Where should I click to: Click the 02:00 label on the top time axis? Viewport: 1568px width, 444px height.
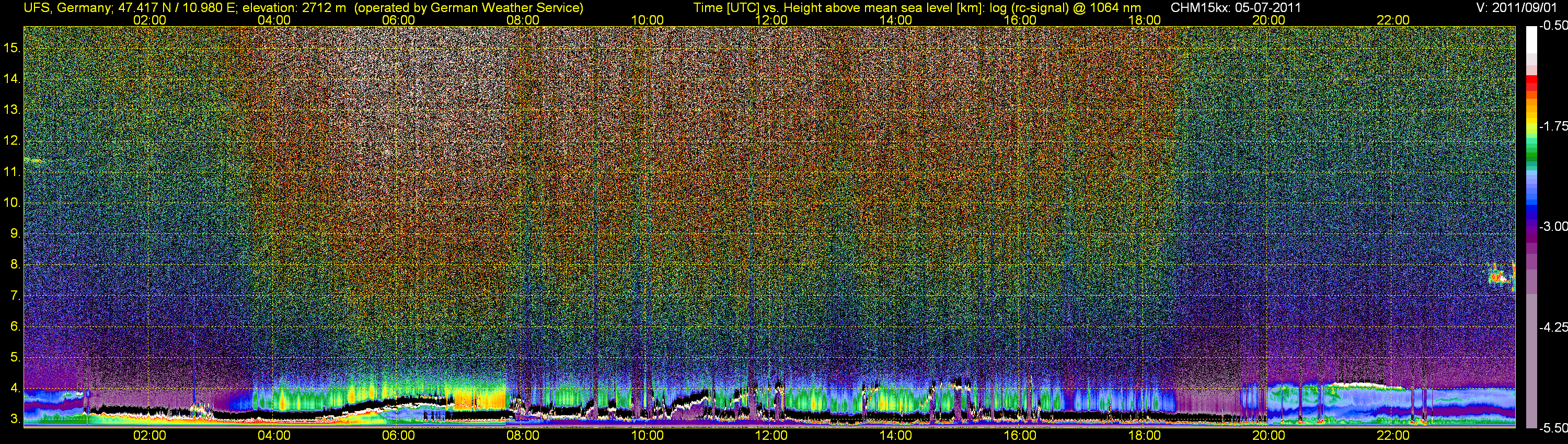coord(149,20)
